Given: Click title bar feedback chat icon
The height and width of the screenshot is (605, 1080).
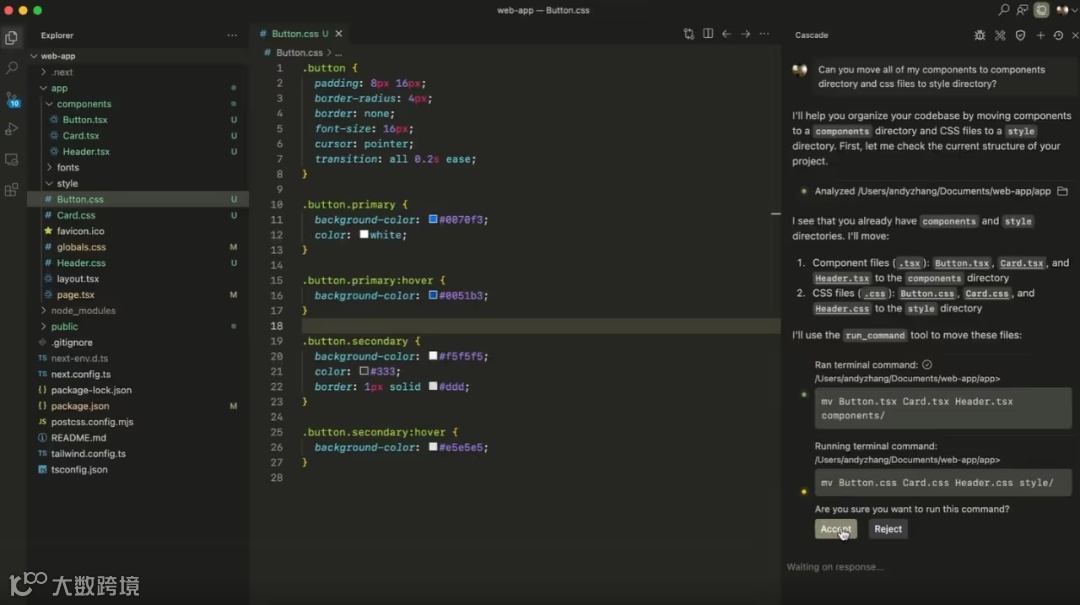Looking at the screenshot, I should 1022,10.
